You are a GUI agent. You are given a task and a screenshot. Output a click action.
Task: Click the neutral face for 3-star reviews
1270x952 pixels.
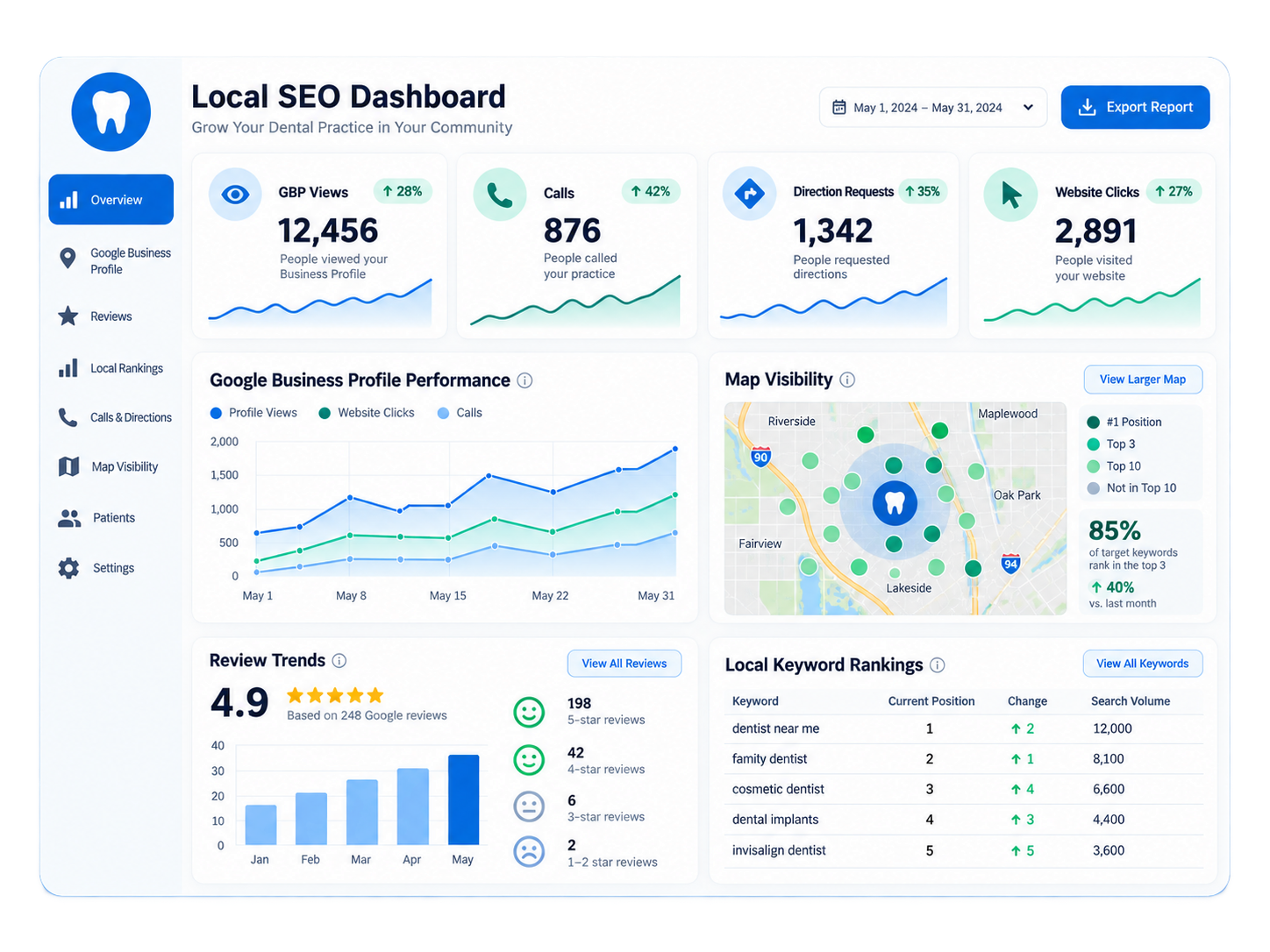click(529, 806)
